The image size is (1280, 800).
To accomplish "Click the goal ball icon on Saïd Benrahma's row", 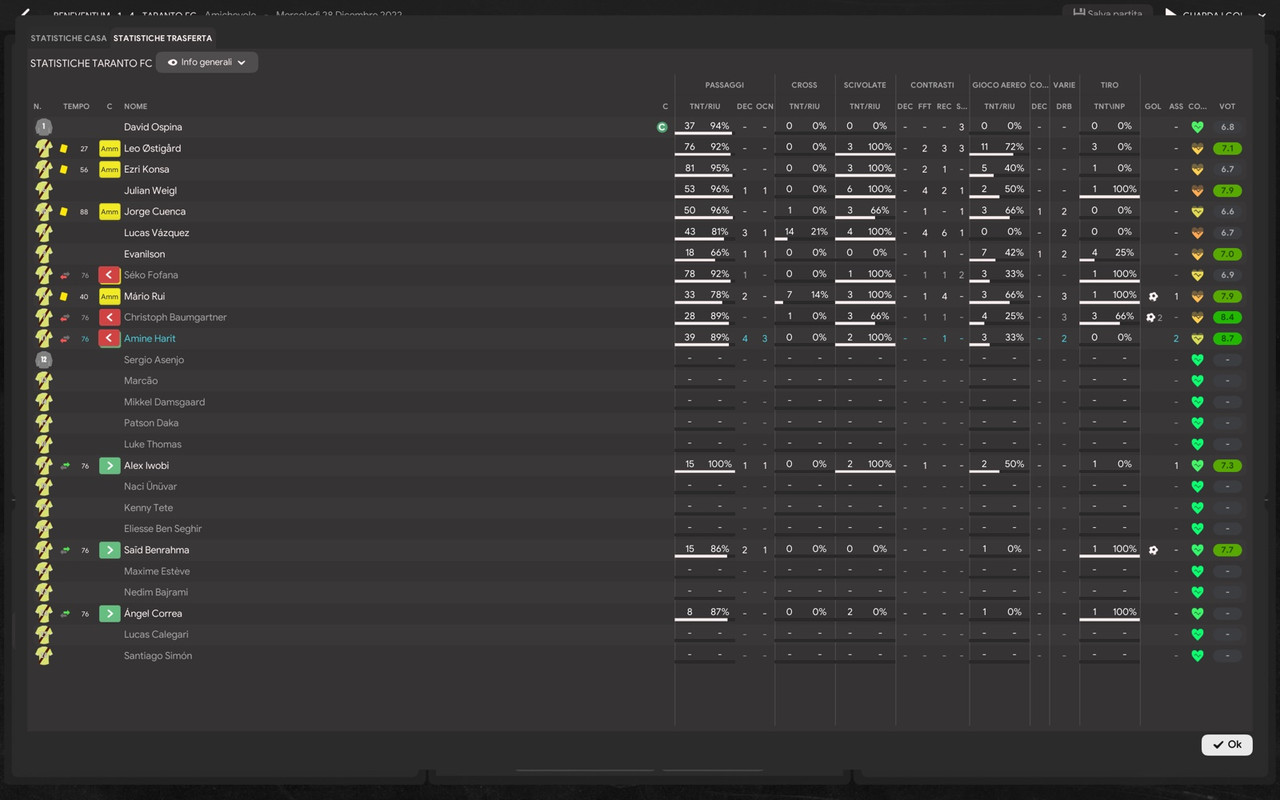I will pyautogui.click(x=1153, y=550).
